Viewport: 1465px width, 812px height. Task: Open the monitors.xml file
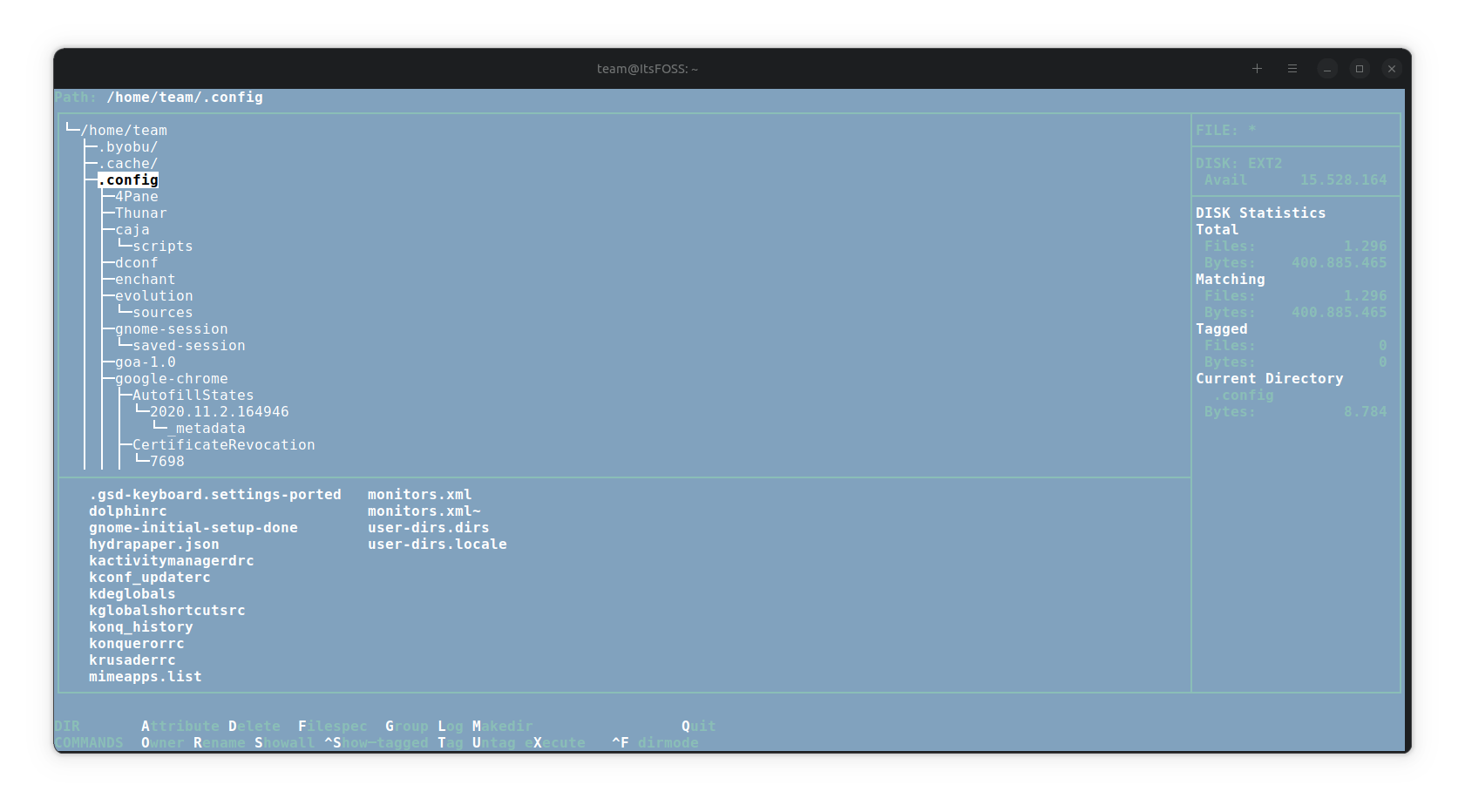tap(420, 494)
